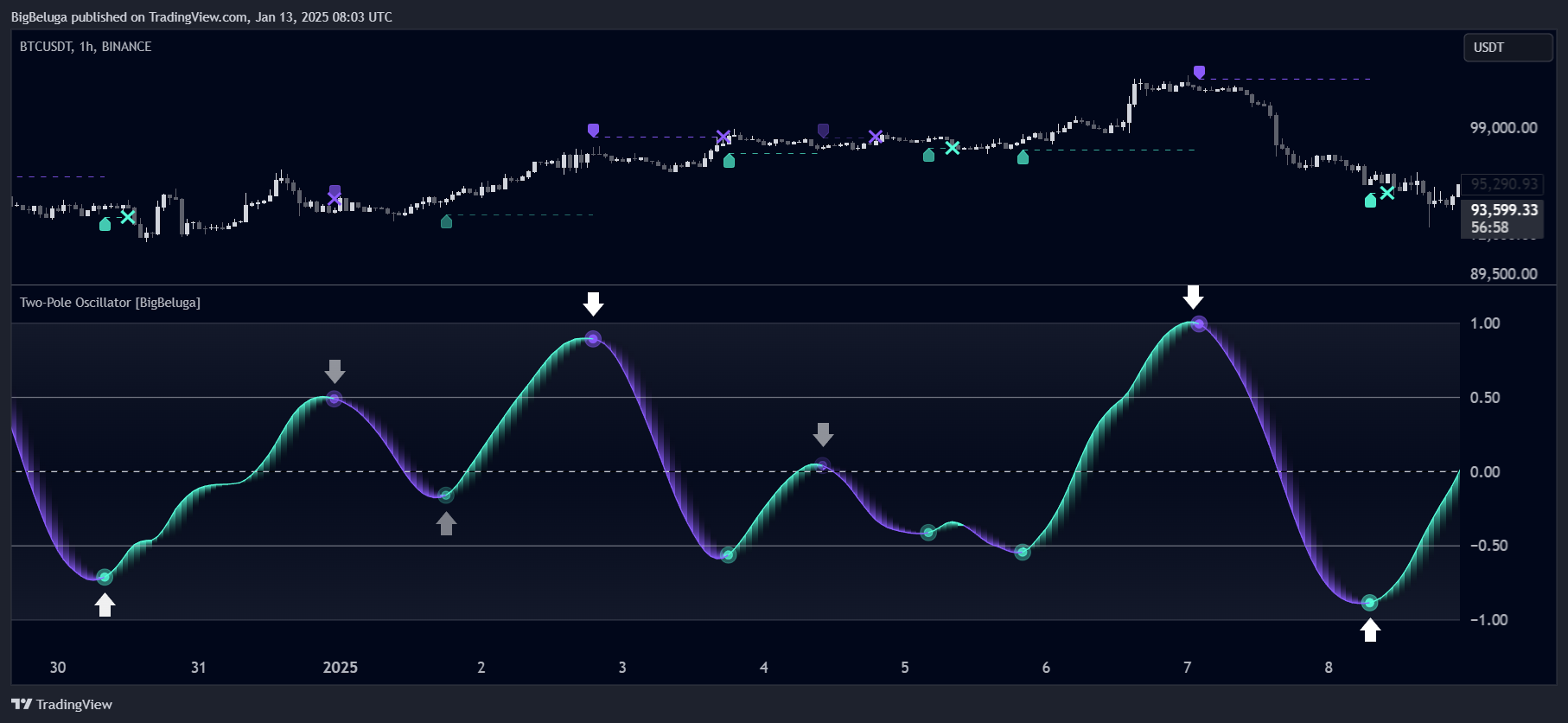Select the oscillator peak dot at the 1.00 level
The width and height of the screenshot is (1568, 723).
pyautogui.click(x=1199, y=323)
